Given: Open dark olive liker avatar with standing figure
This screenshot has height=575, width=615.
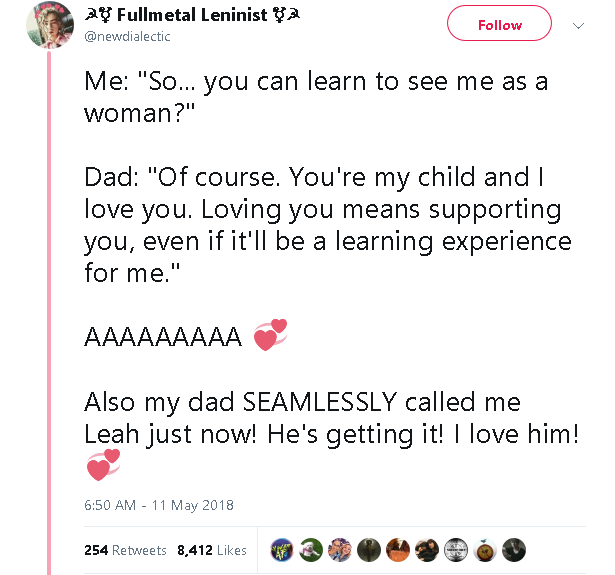Looking at the screenshot, I should click(369, 550).
